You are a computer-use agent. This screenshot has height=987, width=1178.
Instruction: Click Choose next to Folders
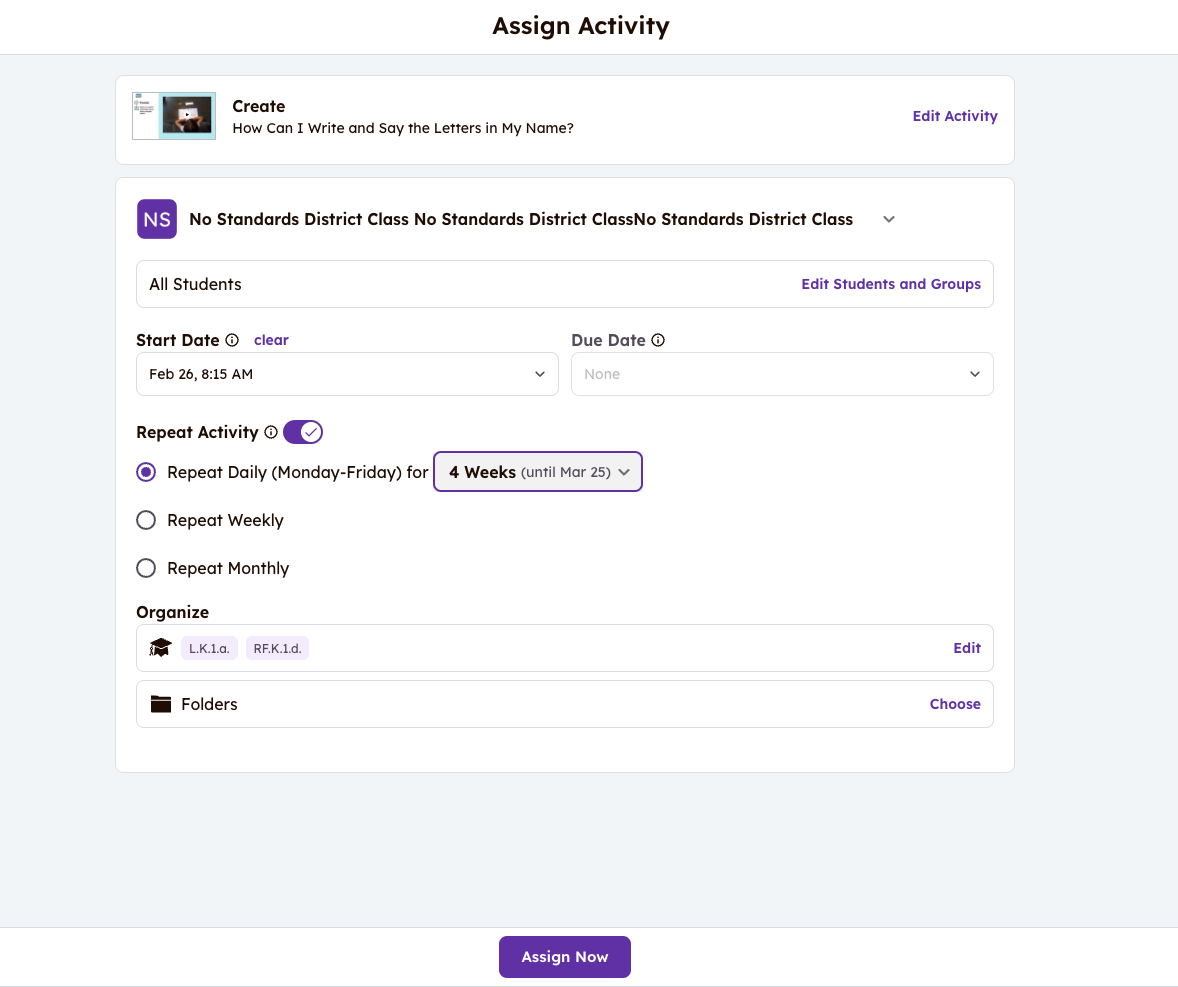tap(955, 704)
